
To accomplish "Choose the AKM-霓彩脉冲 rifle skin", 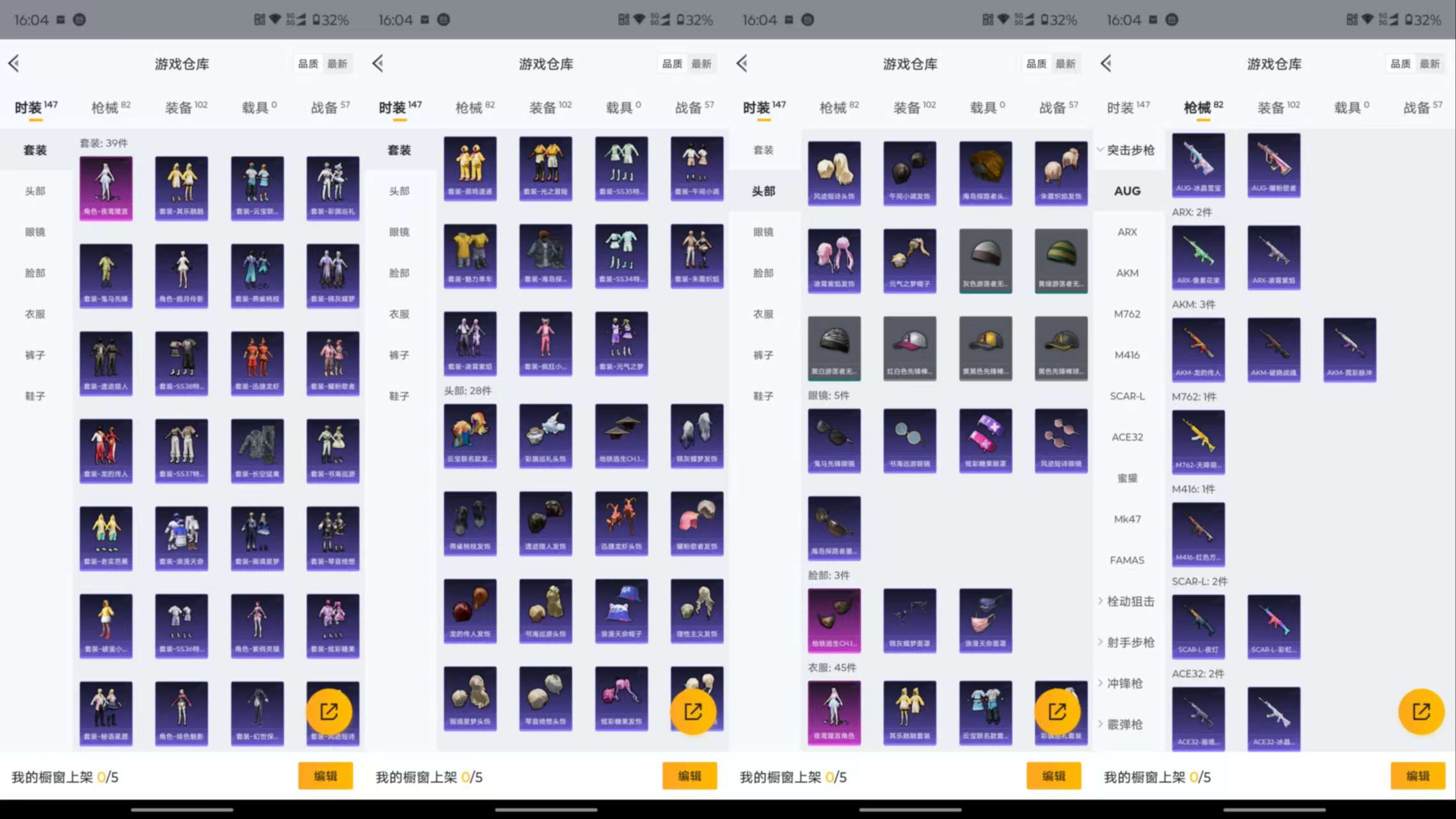I will (1350, 350).
